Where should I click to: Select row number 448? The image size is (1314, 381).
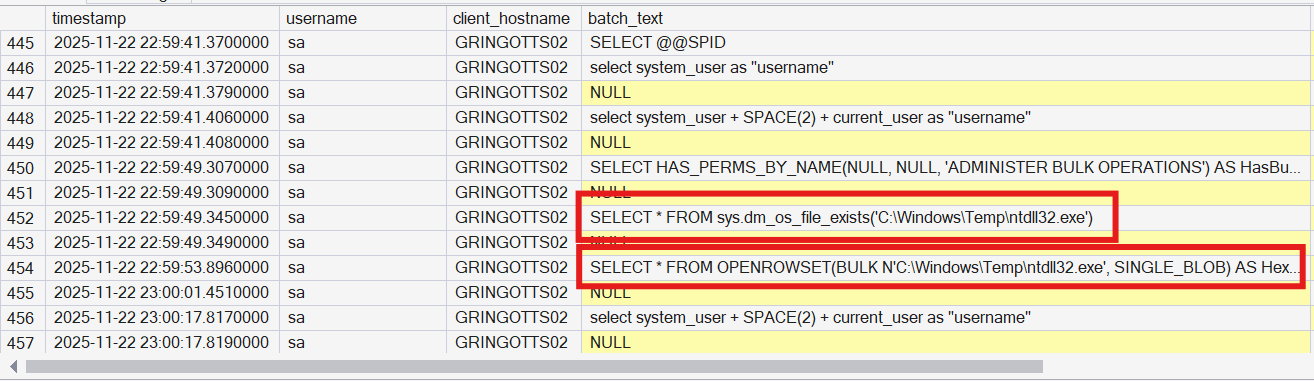pyautogui.click(x=23, y=118)
